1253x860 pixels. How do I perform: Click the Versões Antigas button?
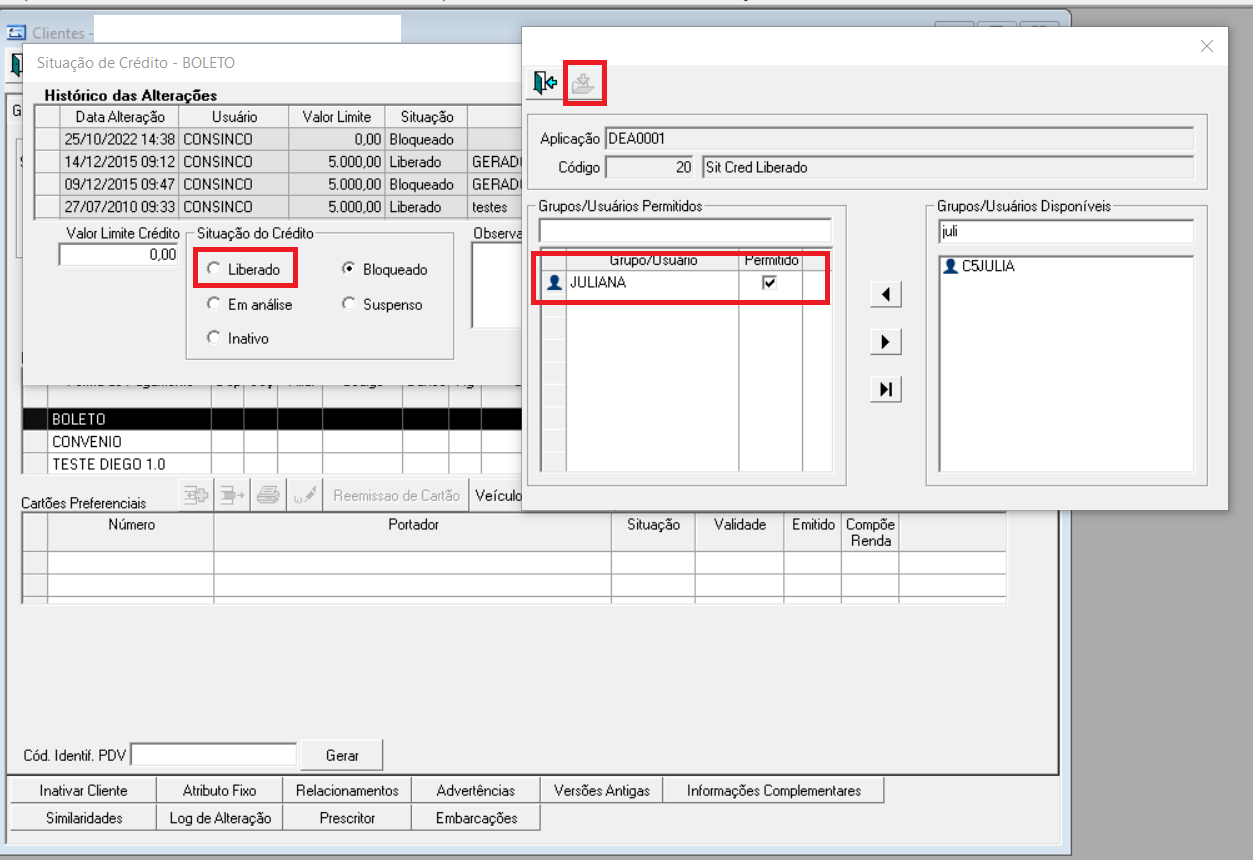602,790
